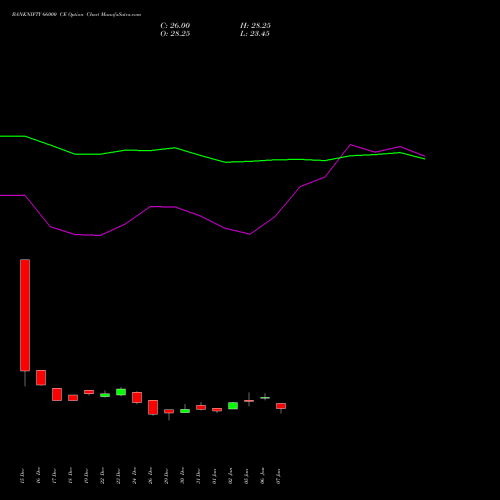The image size is (500, 500).
Task: Click the green candlestick for 30 Dec
Action: tap(185, 411)
